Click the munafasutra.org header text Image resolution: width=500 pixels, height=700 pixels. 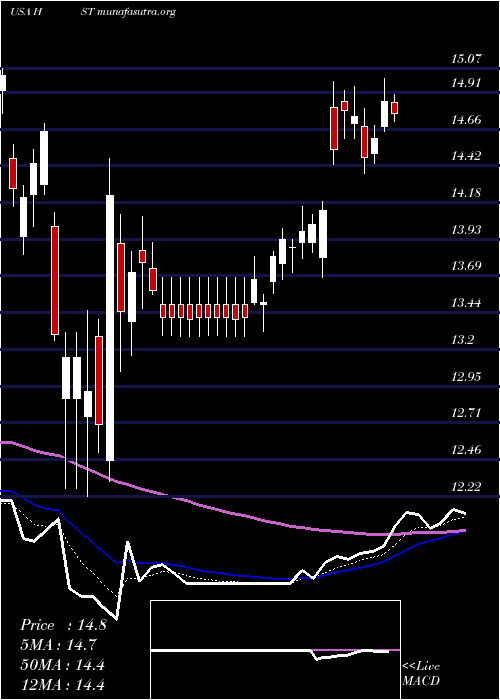(x=135, y=12)
